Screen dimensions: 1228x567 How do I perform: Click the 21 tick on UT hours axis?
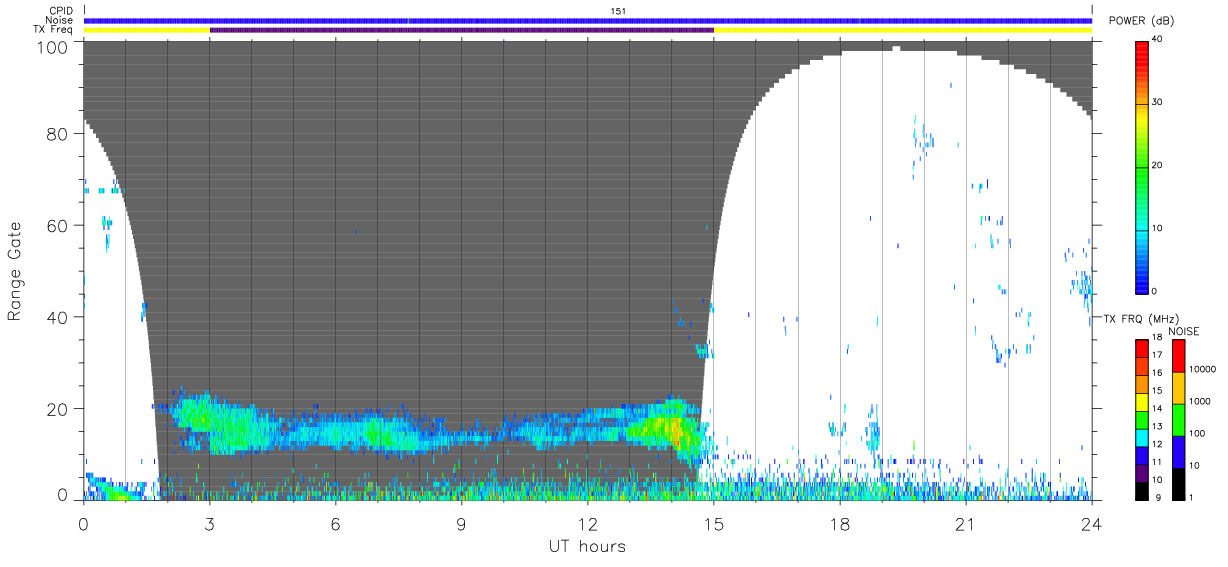(x=966, y=523)
